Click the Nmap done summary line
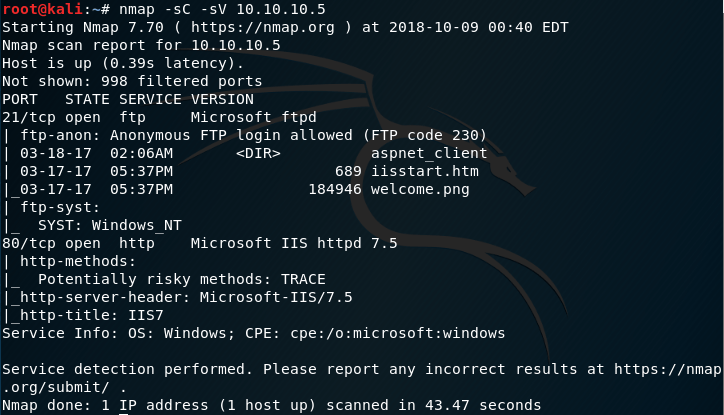 point(271,405)
